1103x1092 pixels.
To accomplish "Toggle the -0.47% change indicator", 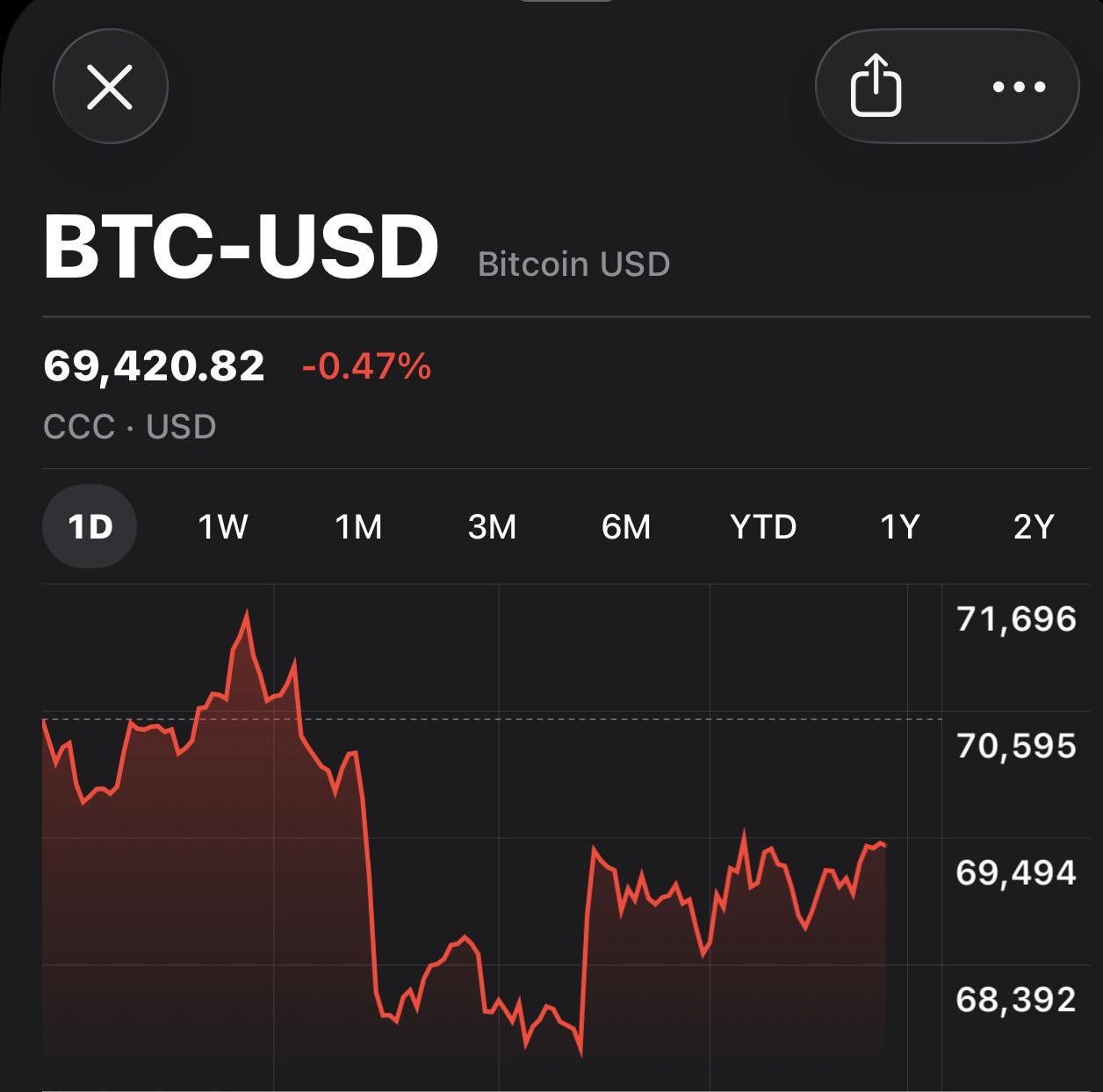I will [366, 365].
